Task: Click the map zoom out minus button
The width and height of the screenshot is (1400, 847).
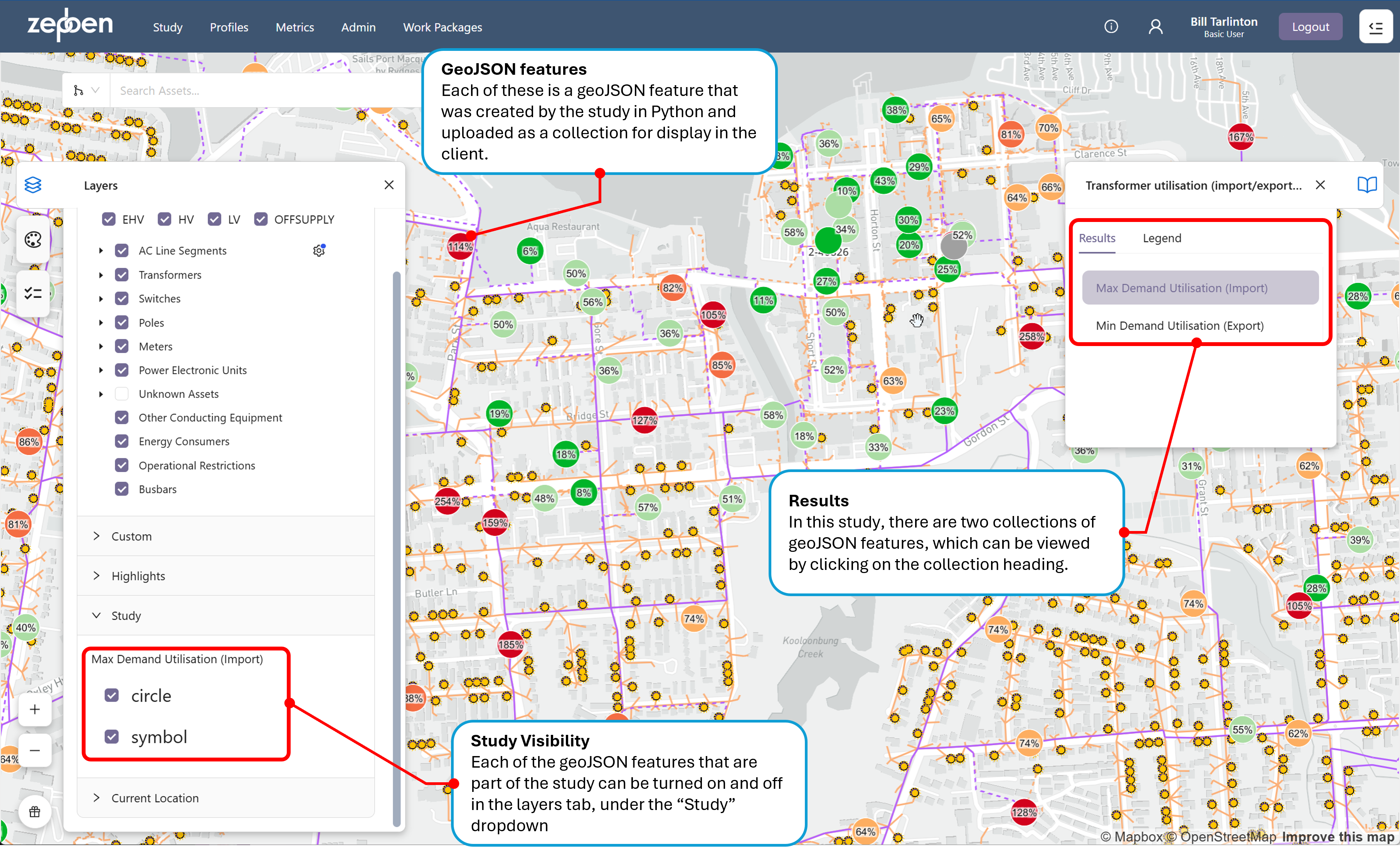Action: tap(35, 751)
